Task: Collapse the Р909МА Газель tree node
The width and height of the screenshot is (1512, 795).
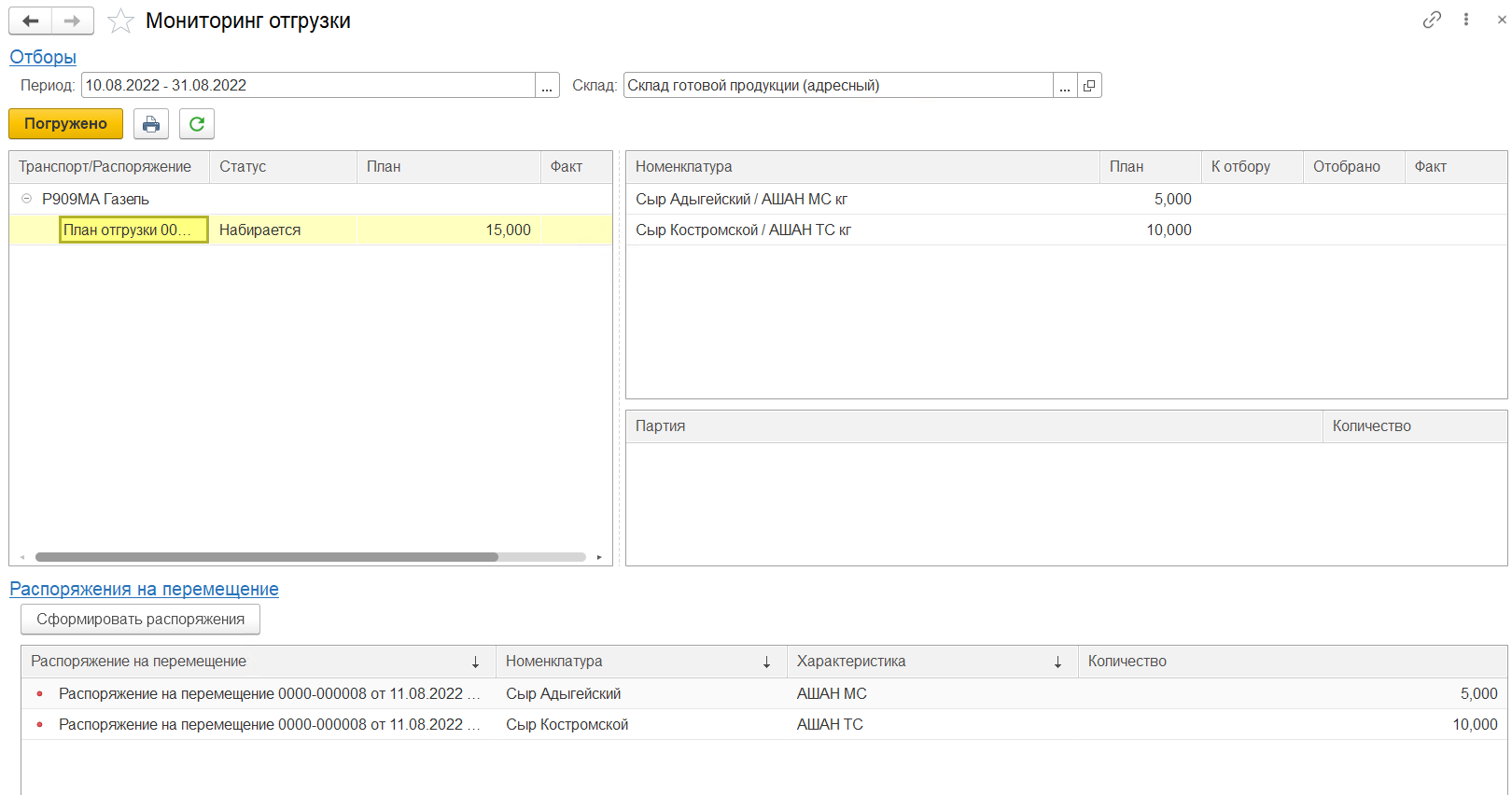Action: click(x=26, y=199)
